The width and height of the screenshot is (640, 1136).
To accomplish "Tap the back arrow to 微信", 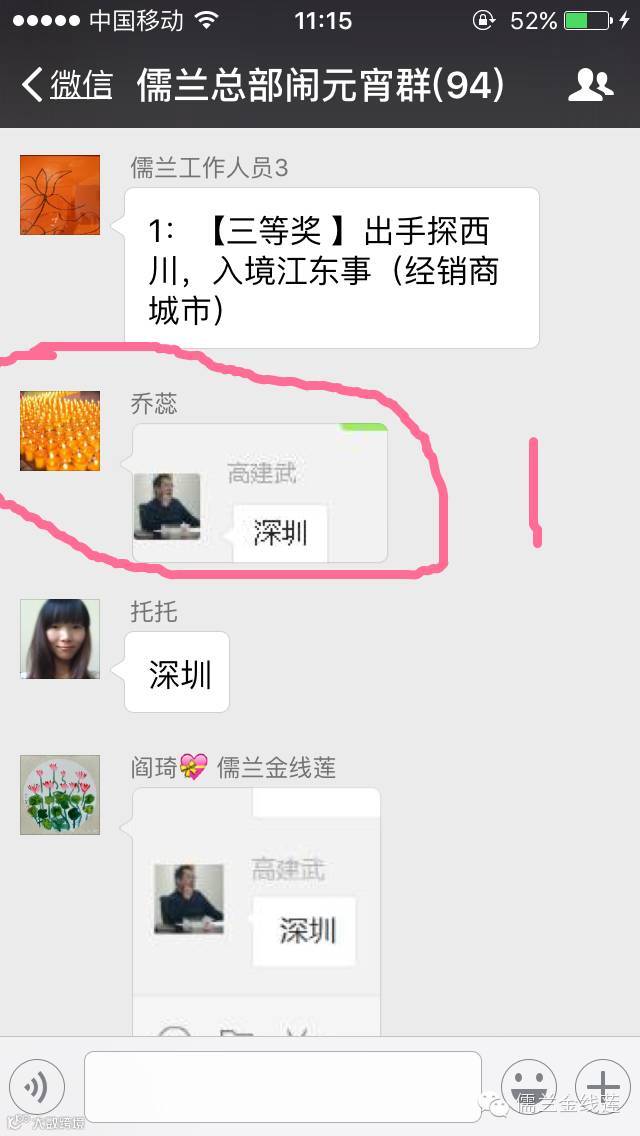I will 33,85.
